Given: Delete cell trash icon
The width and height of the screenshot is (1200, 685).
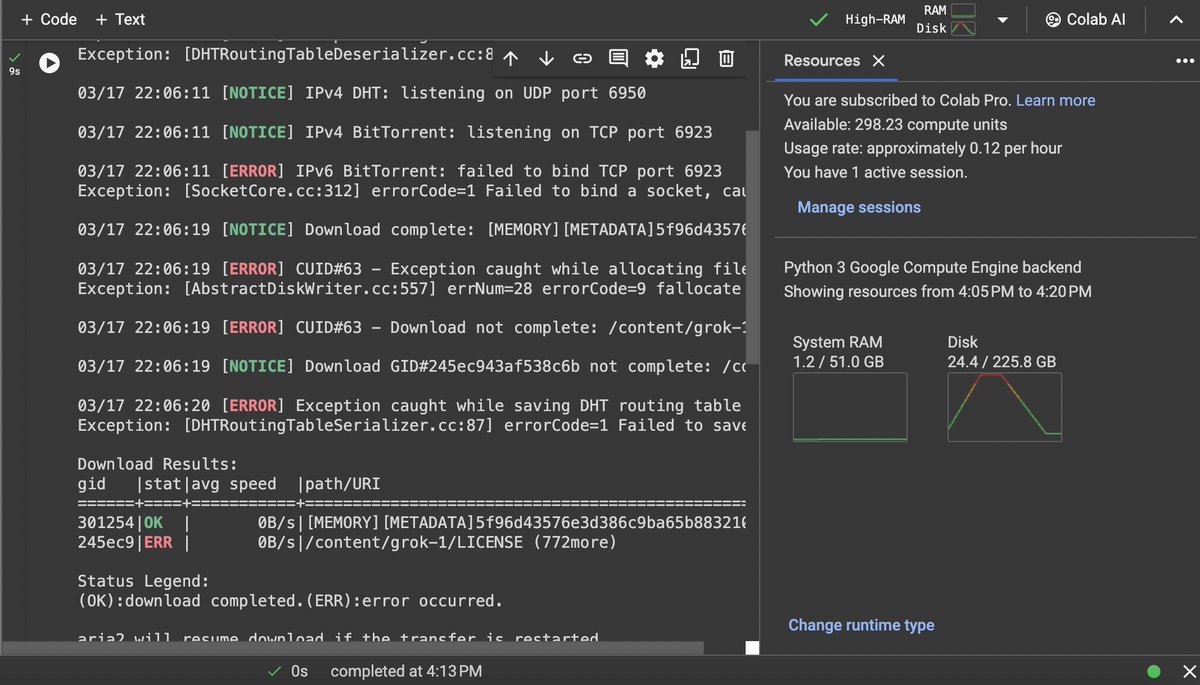Looking at the screenshot, I should [727, 59].
